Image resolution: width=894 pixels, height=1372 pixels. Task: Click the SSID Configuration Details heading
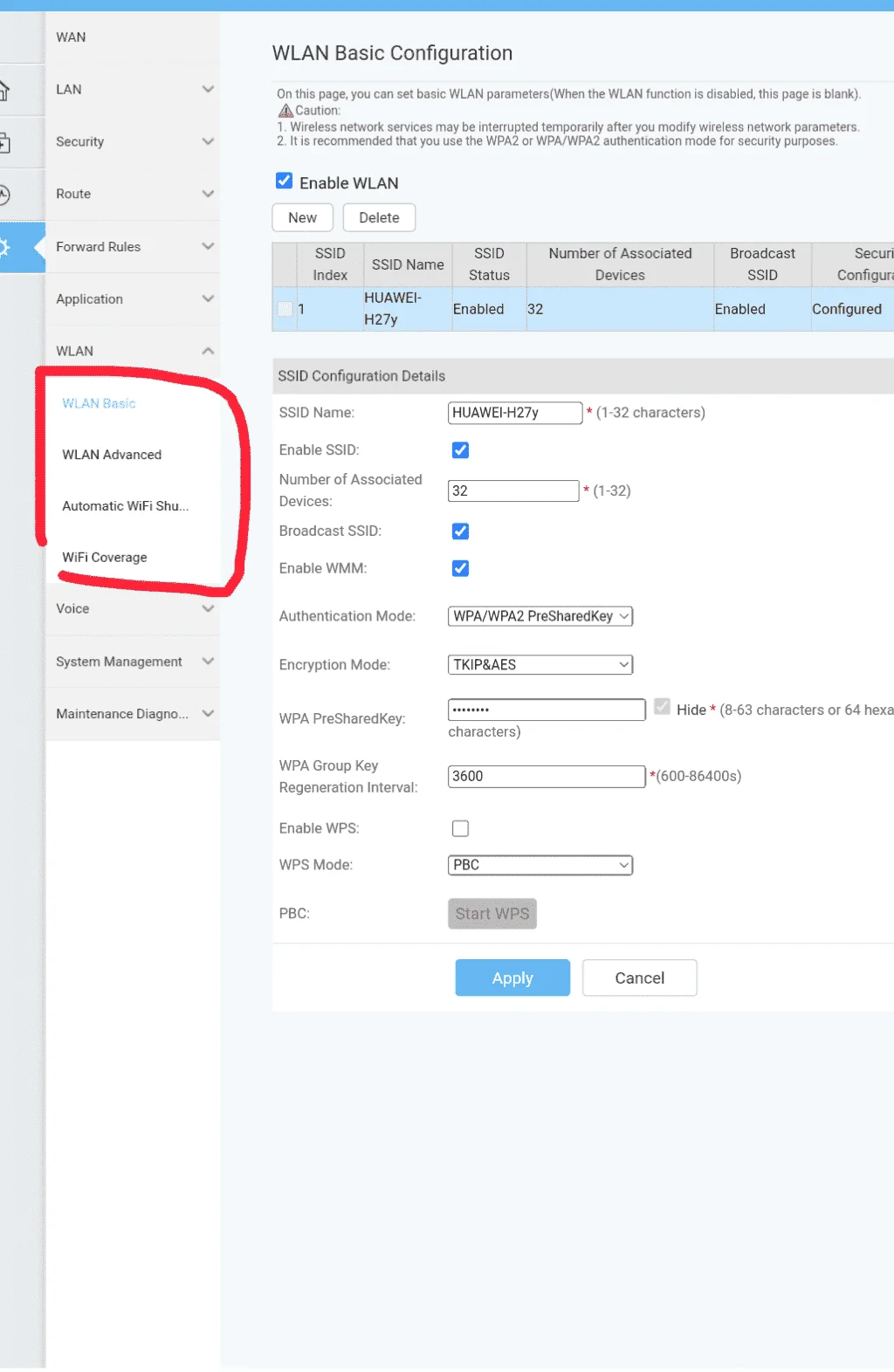361,376
